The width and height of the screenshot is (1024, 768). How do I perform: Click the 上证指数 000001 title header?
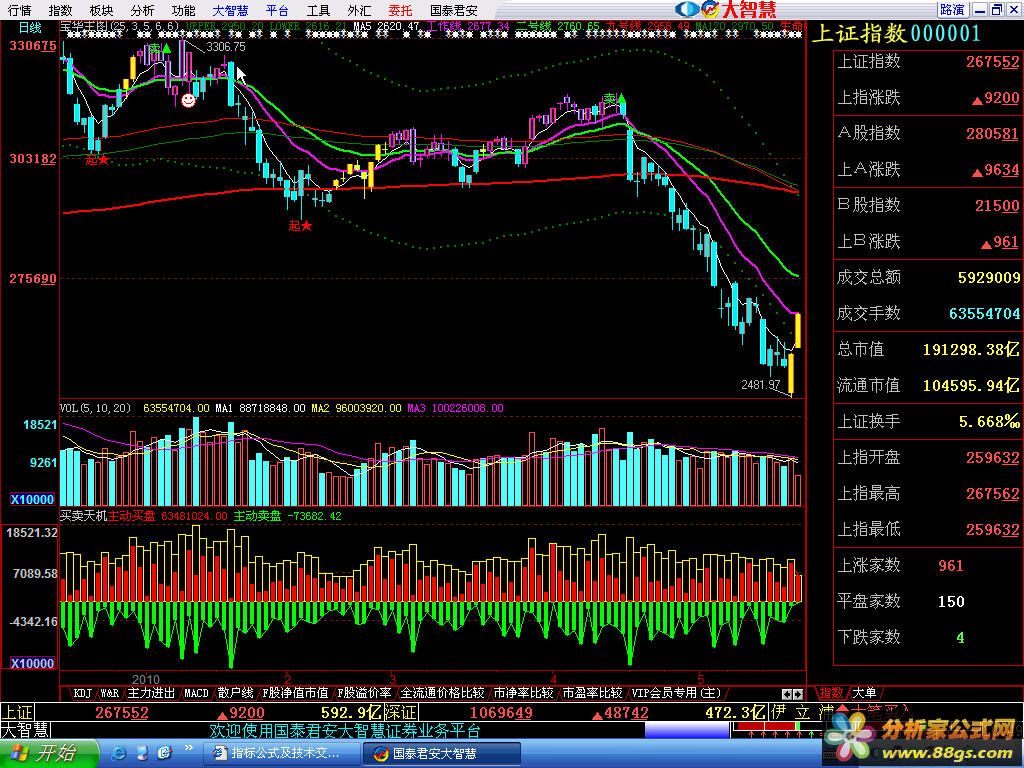point(895,33)
